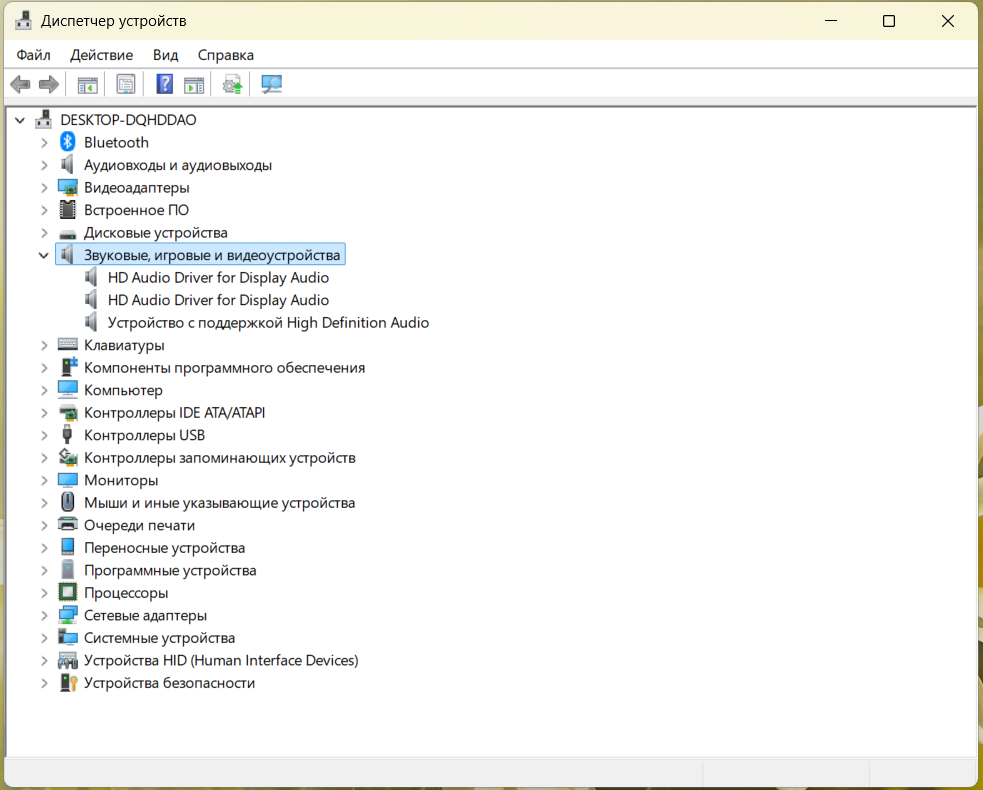983x790 pixels.
Task: Click the Update driver toolbar icon
Action: 233,84
